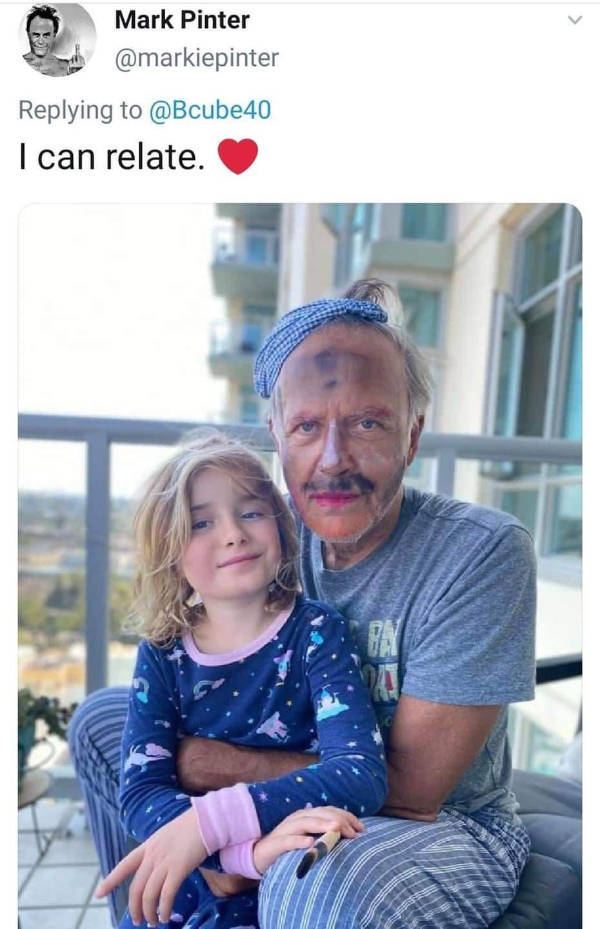The height and width of the screenshot is (929, 600).
Task: Open Mark Pinter's profile avatar
Action: [57, 40]
